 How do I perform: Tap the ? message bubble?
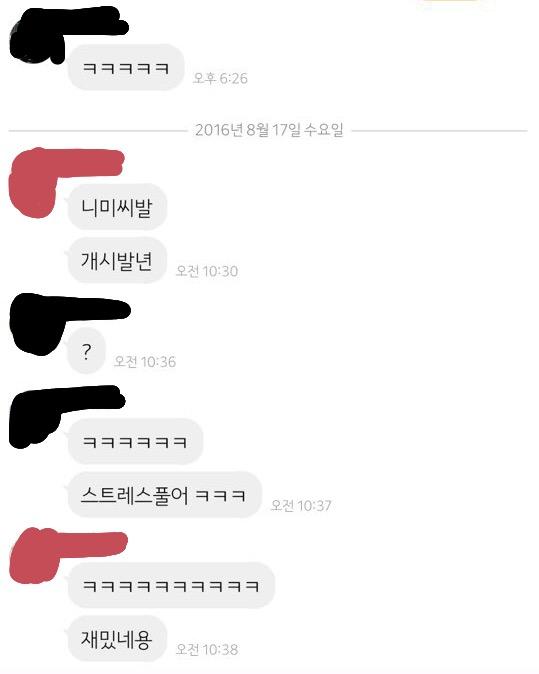point(86,351)
